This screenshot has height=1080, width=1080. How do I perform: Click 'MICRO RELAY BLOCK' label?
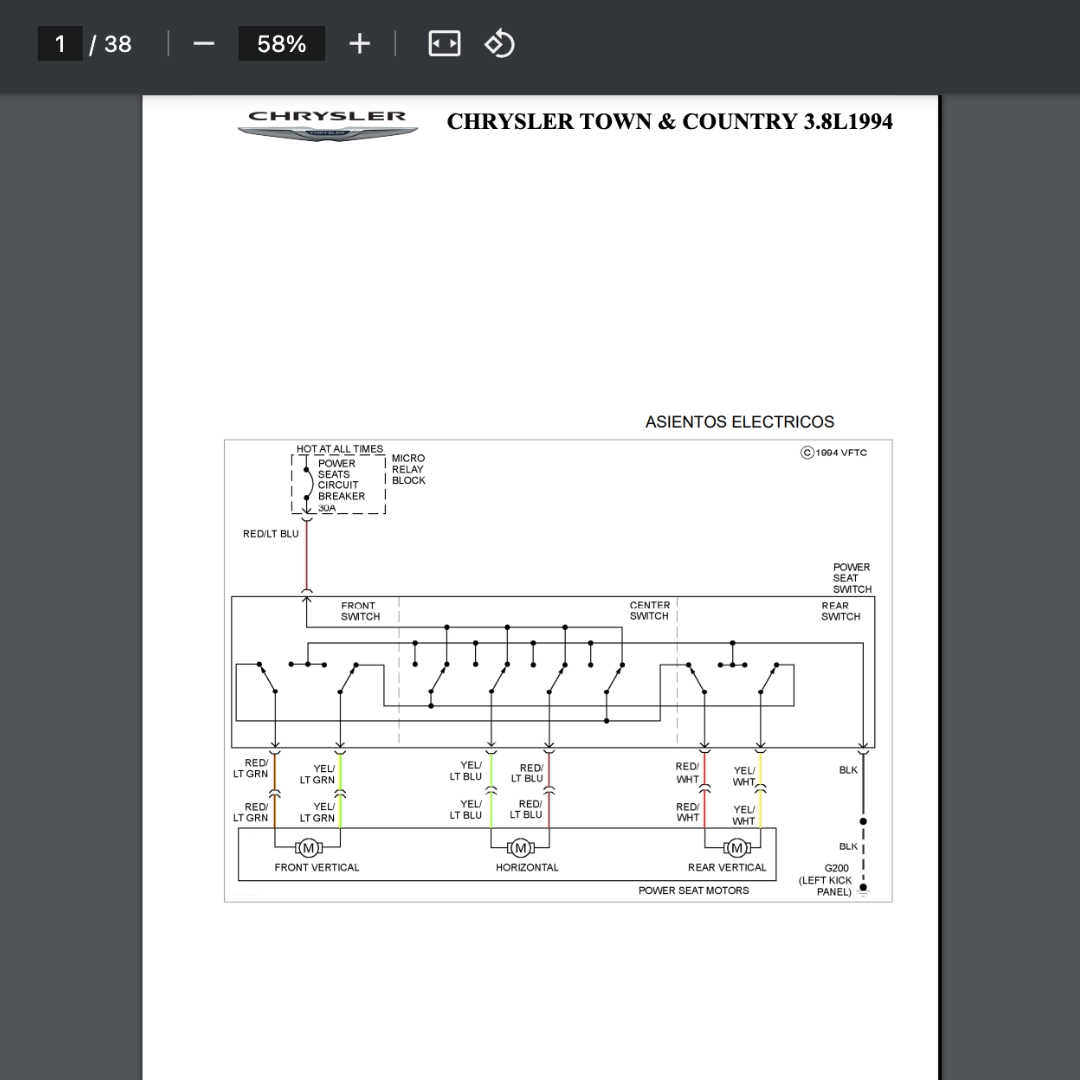pos(408,469)
